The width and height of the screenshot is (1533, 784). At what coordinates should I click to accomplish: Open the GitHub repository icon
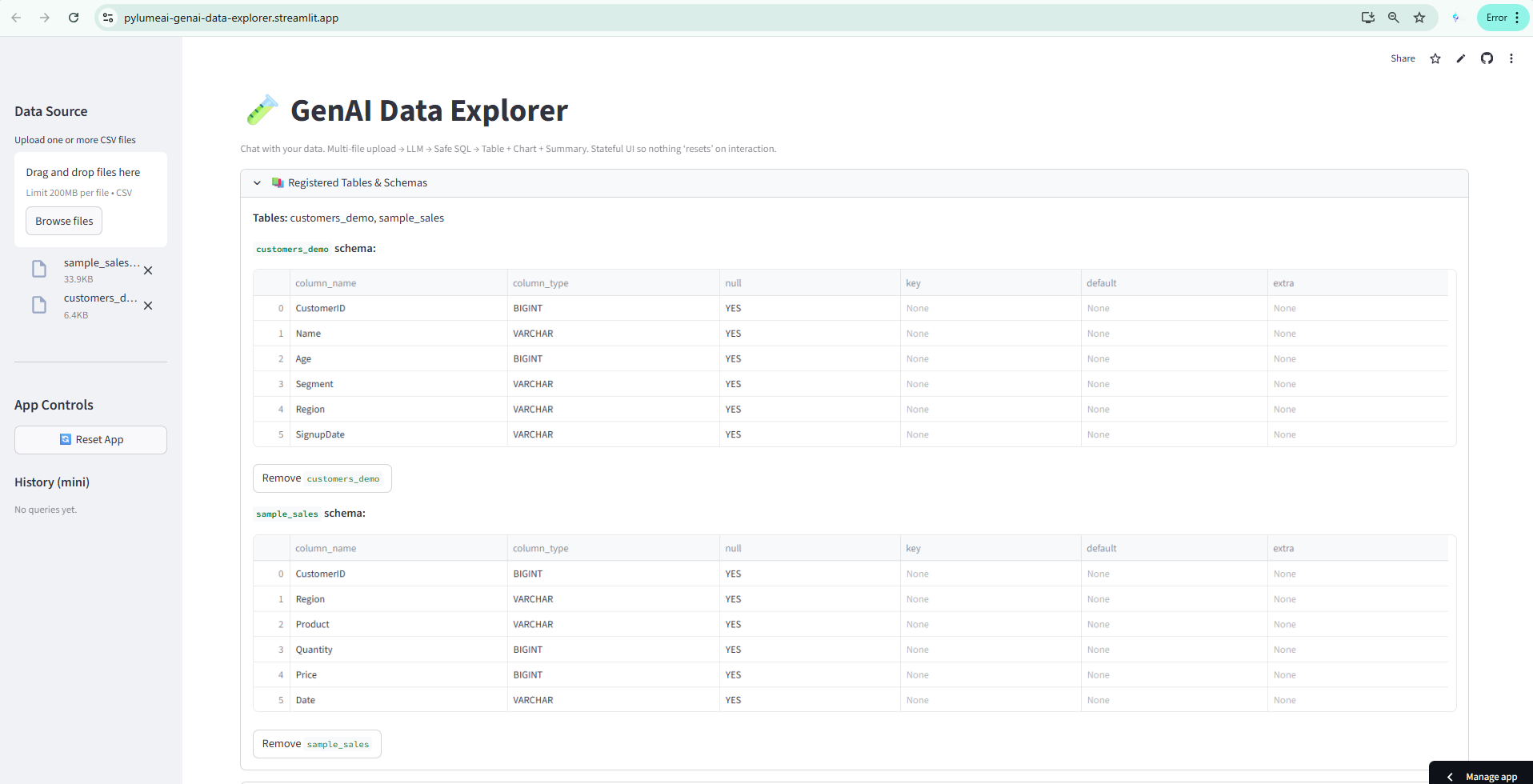[1487, 58]
